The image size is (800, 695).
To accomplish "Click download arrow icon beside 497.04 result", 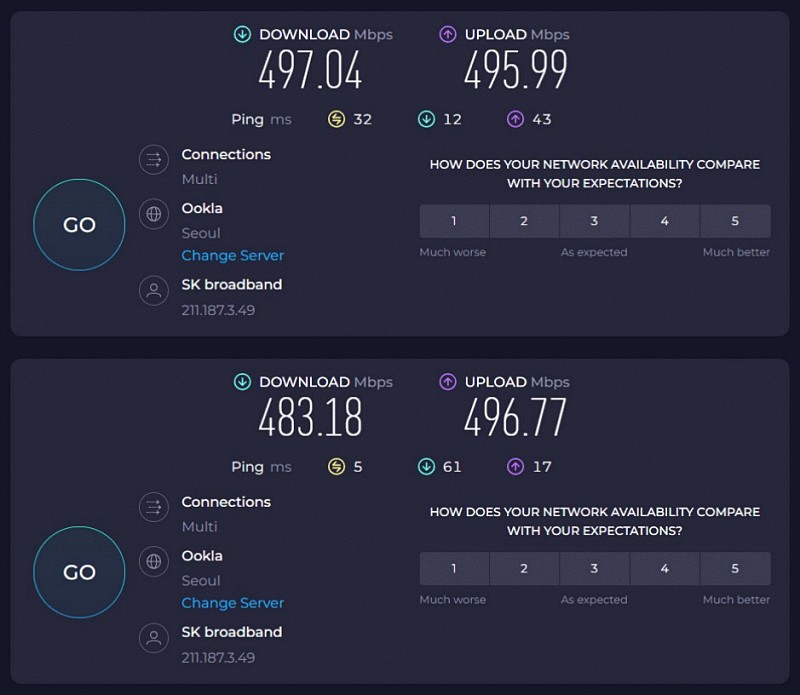I will point(242,35).
